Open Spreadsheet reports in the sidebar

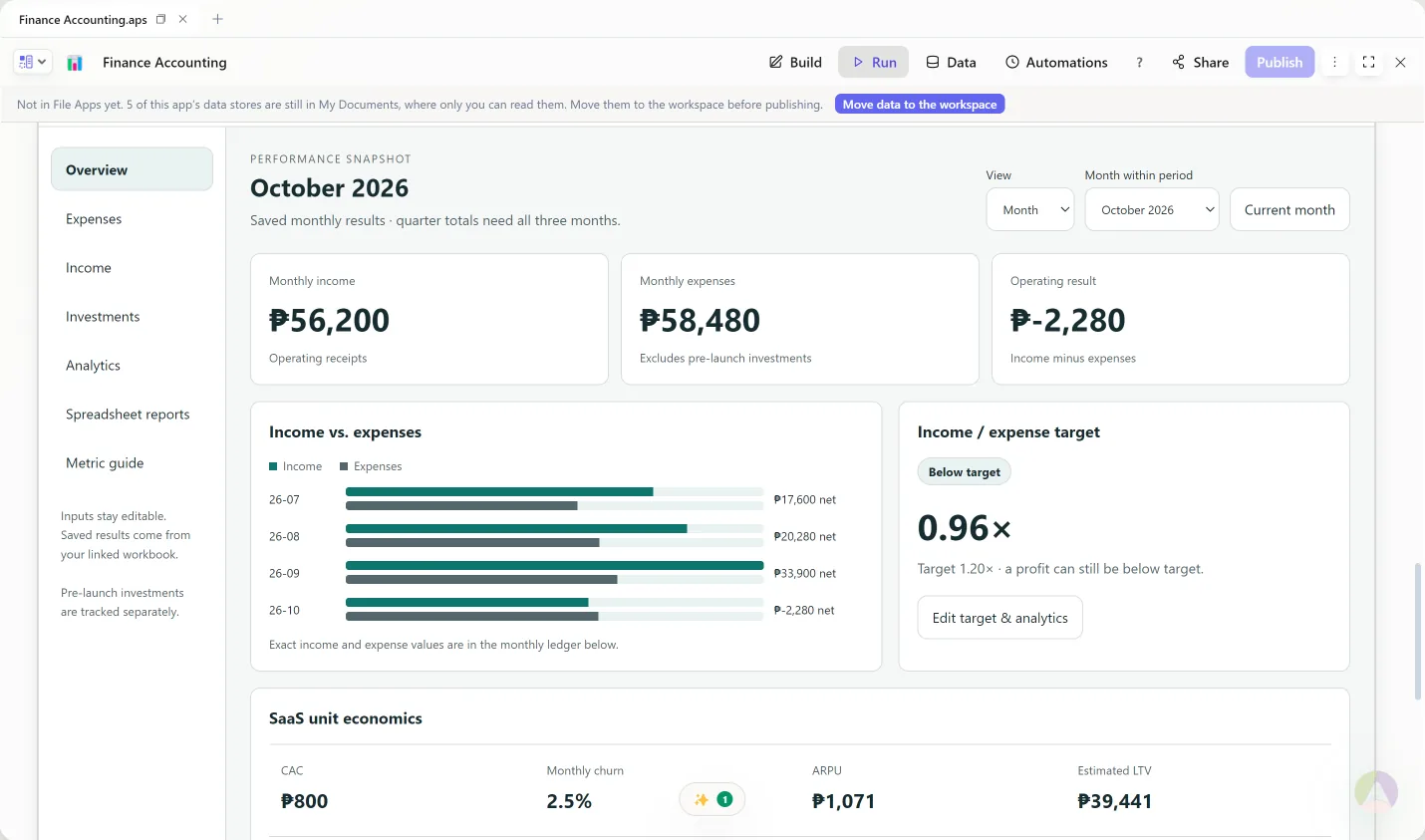click(x=132, y=415)
